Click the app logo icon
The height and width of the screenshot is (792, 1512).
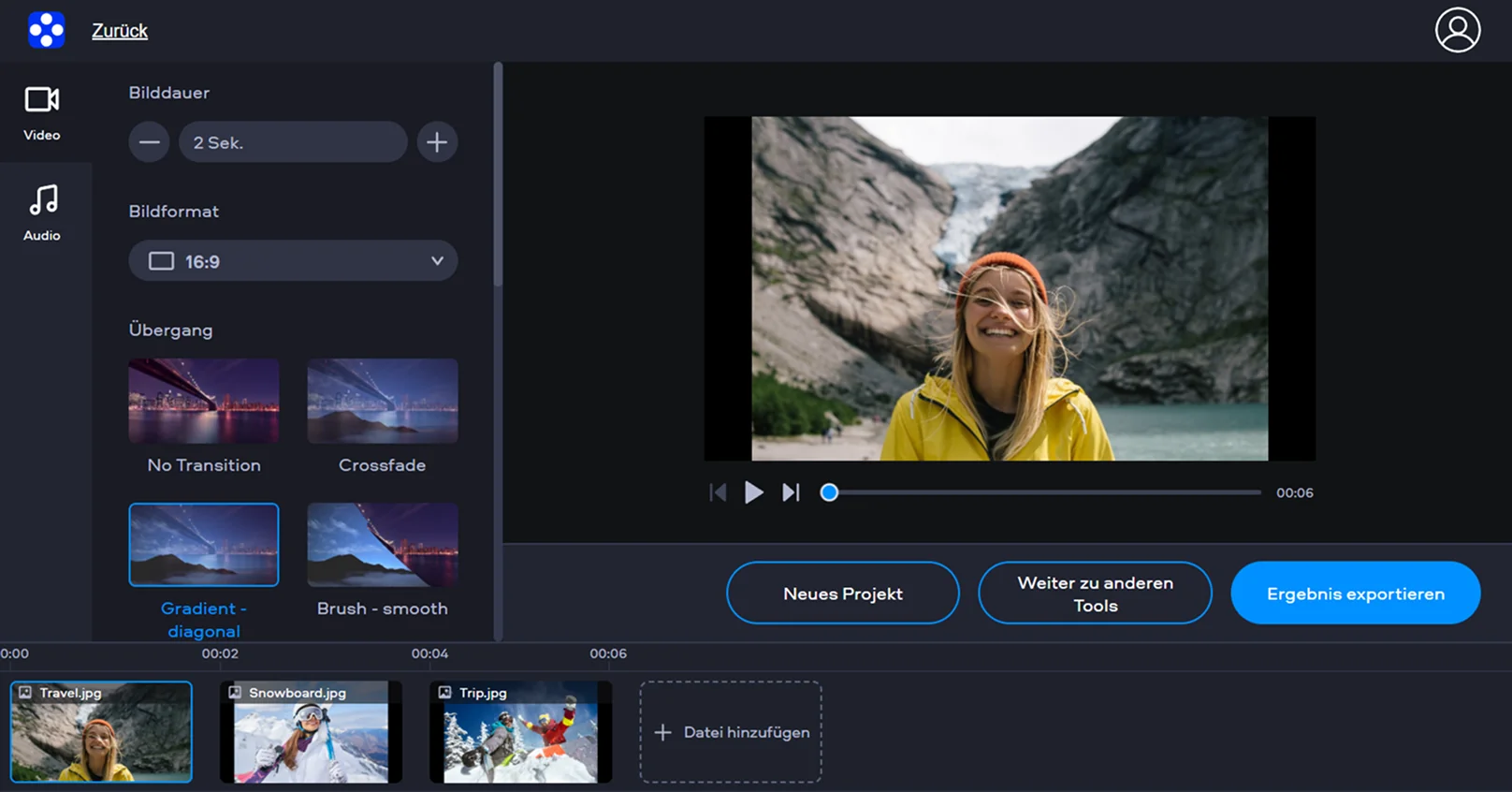(x=46, y=30)
